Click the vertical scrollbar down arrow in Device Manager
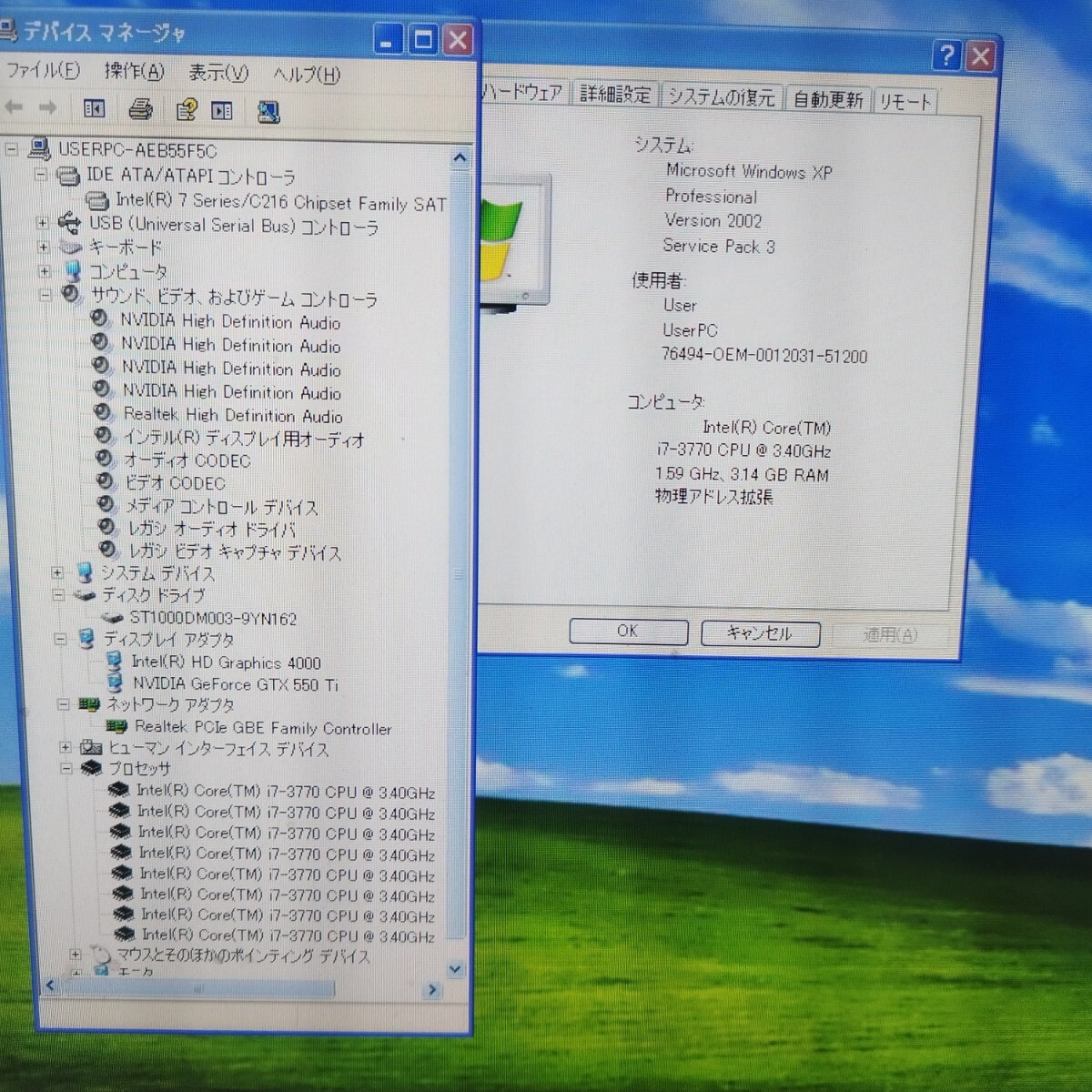 click(x=455, y=970)
